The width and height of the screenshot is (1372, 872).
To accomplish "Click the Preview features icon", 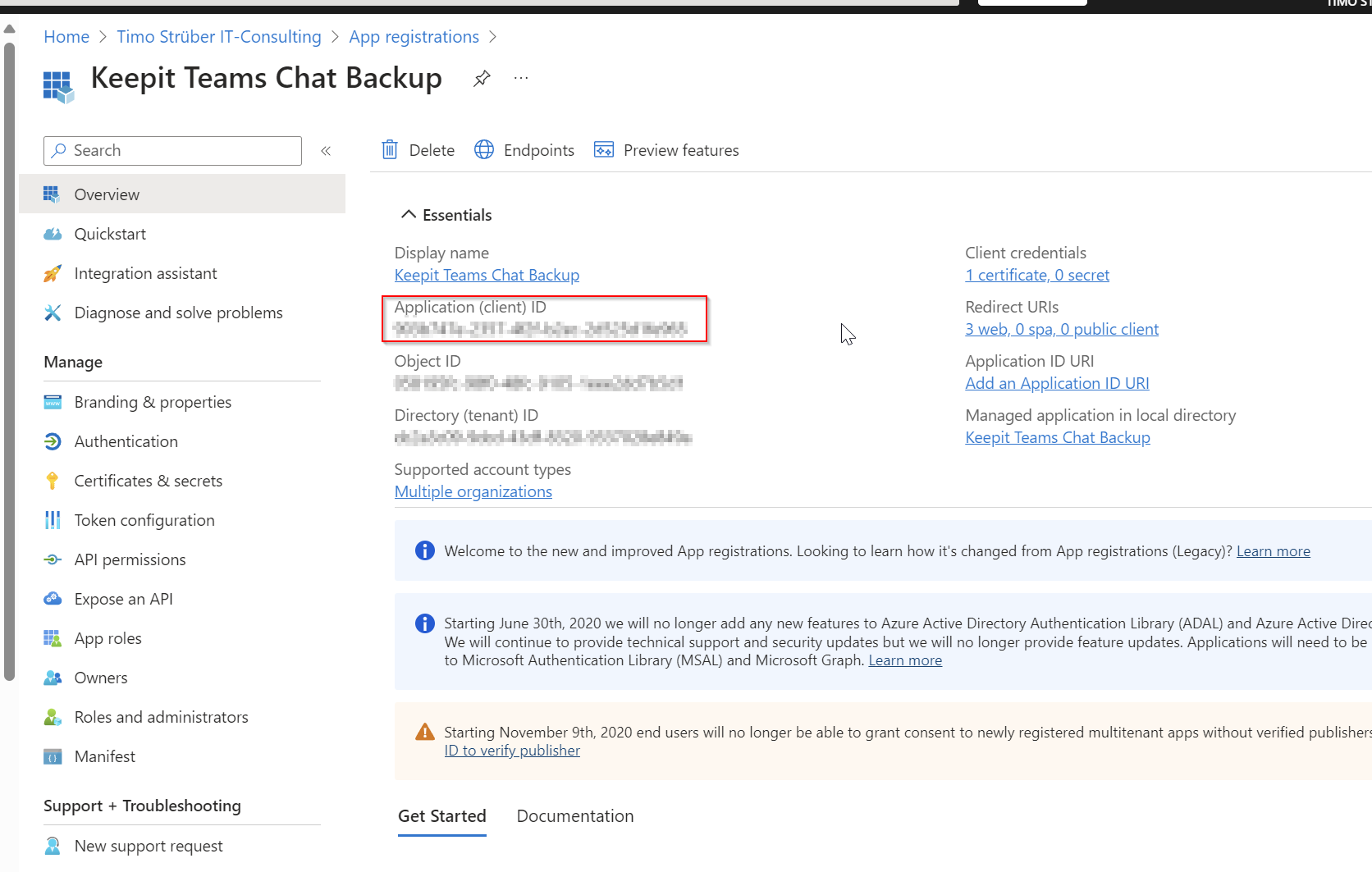I will coord(604,150).
